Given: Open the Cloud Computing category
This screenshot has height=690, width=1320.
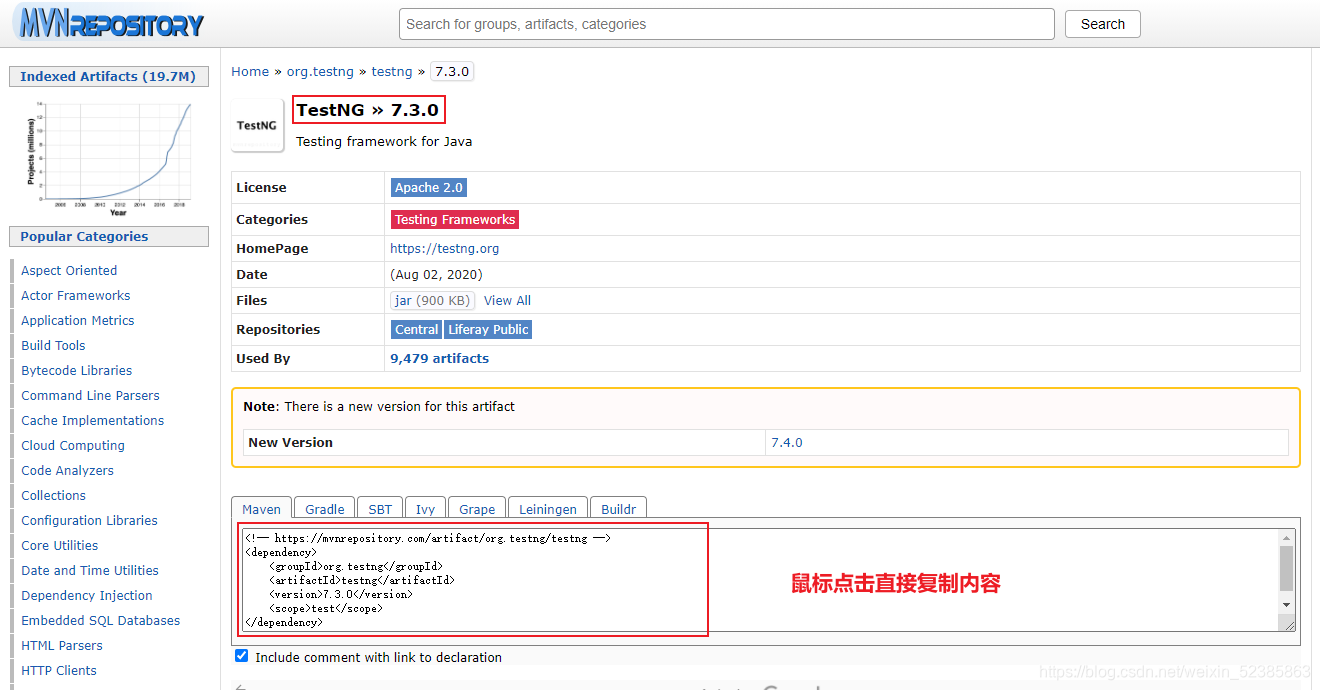Looking at the screenshot, I should (x=73, y=445).
